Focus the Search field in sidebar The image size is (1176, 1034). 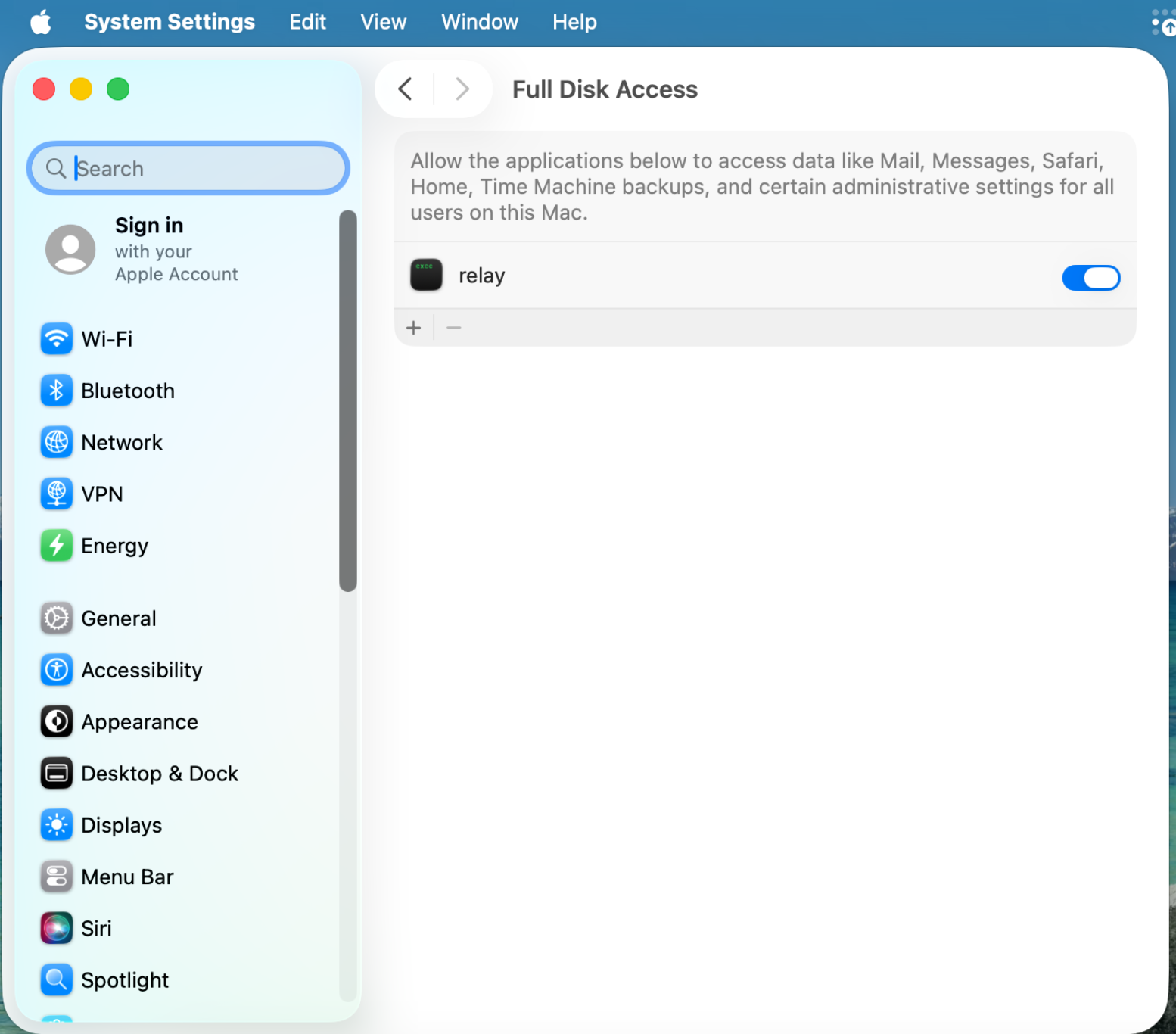[188, 168]
